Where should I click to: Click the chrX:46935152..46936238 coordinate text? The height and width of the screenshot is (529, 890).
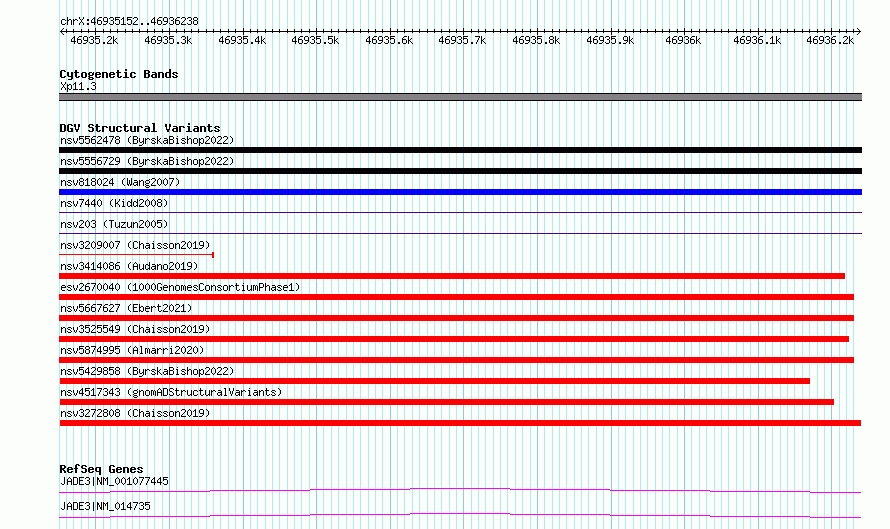tap(129, 22)
